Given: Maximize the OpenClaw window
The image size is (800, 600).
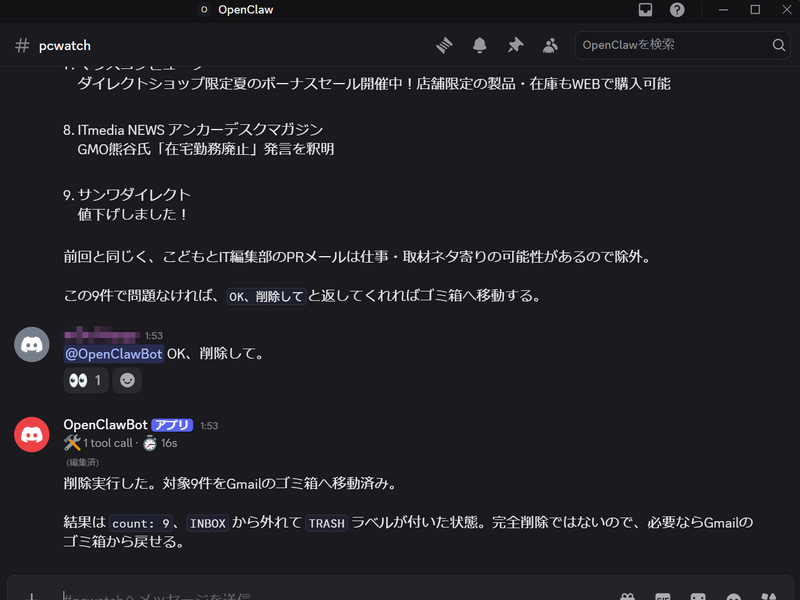Looking at the screenshot, I should point(755,10).
